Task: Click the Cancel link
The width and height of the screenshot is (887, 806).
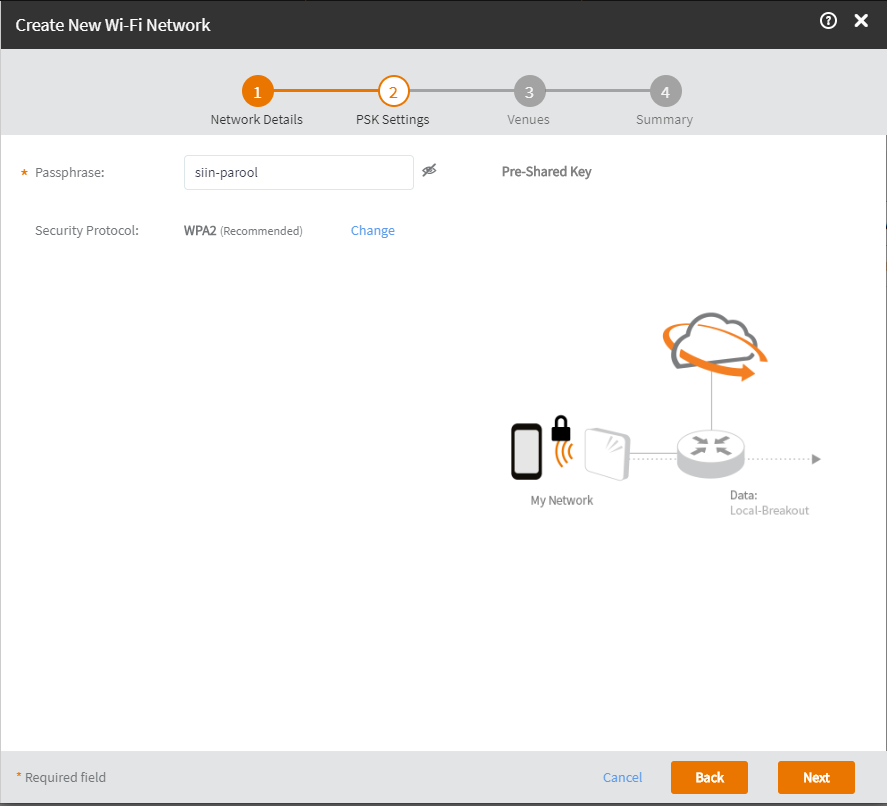Action: click(622, 778)
